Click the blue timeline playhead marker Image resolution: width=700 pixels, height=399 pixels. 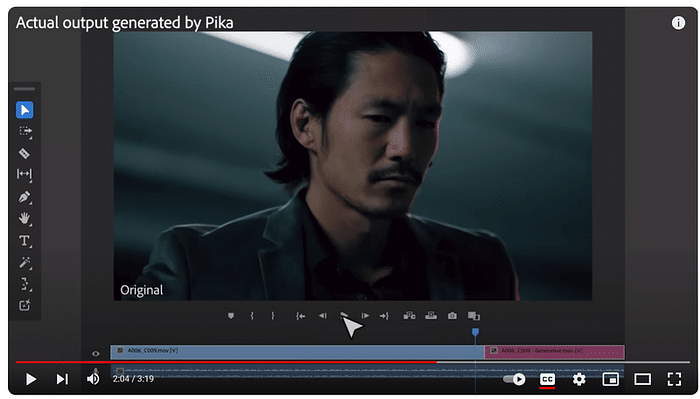click(475, 332)
